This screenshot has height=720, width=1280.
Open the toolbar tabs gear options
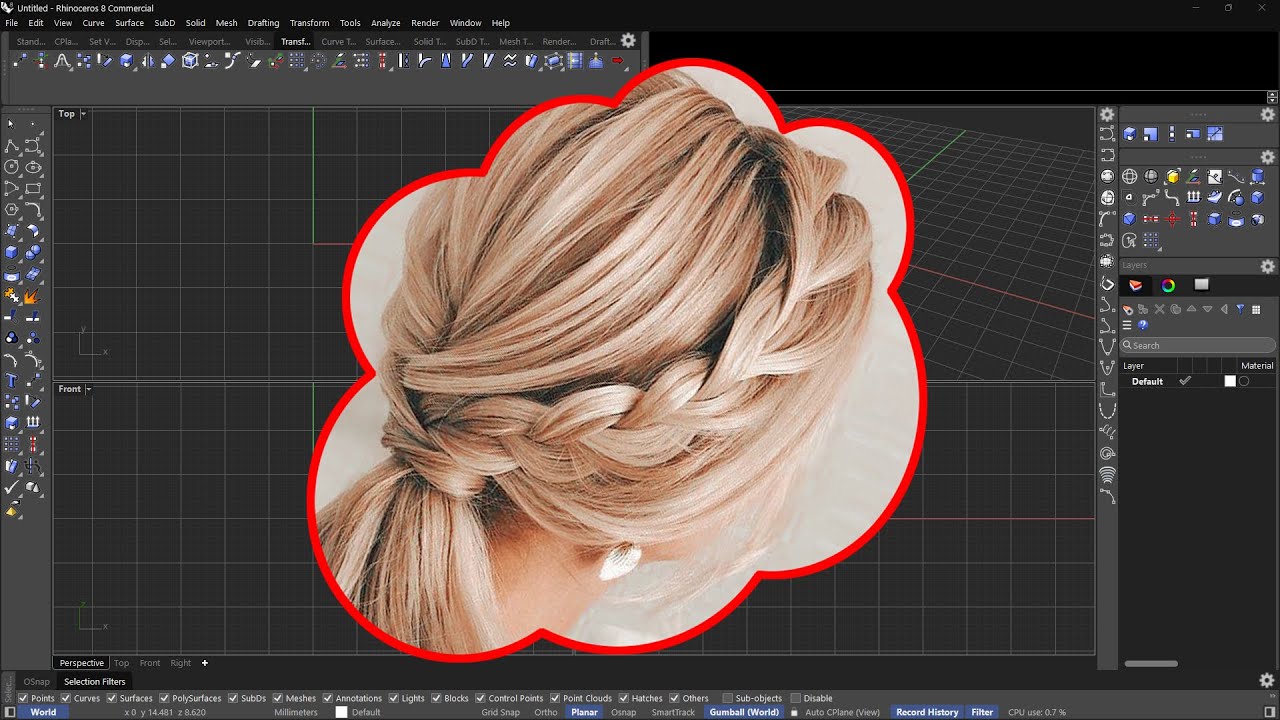(628, 41)
